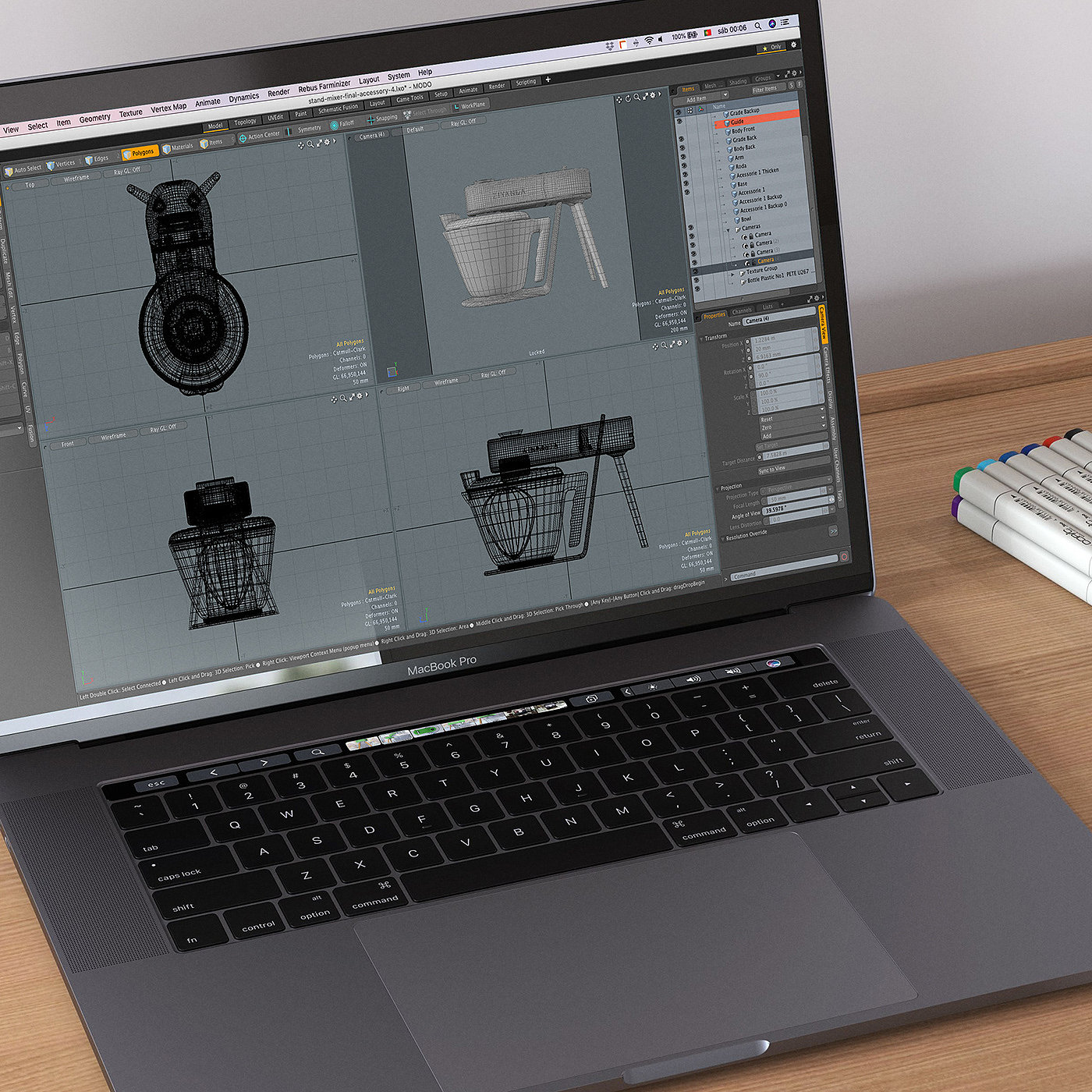Open the Channels tab

(742, 311)
